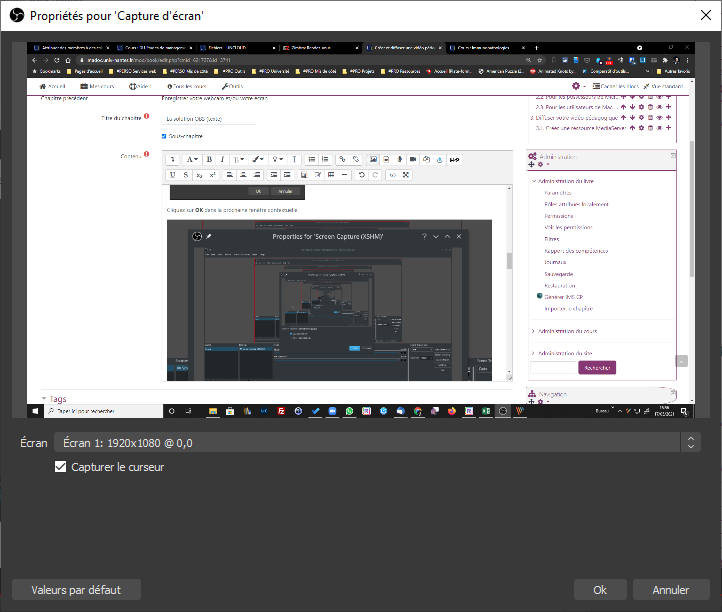Click the Bold icon in the content editor
The image size is (722, 612).
coord(209,159)
